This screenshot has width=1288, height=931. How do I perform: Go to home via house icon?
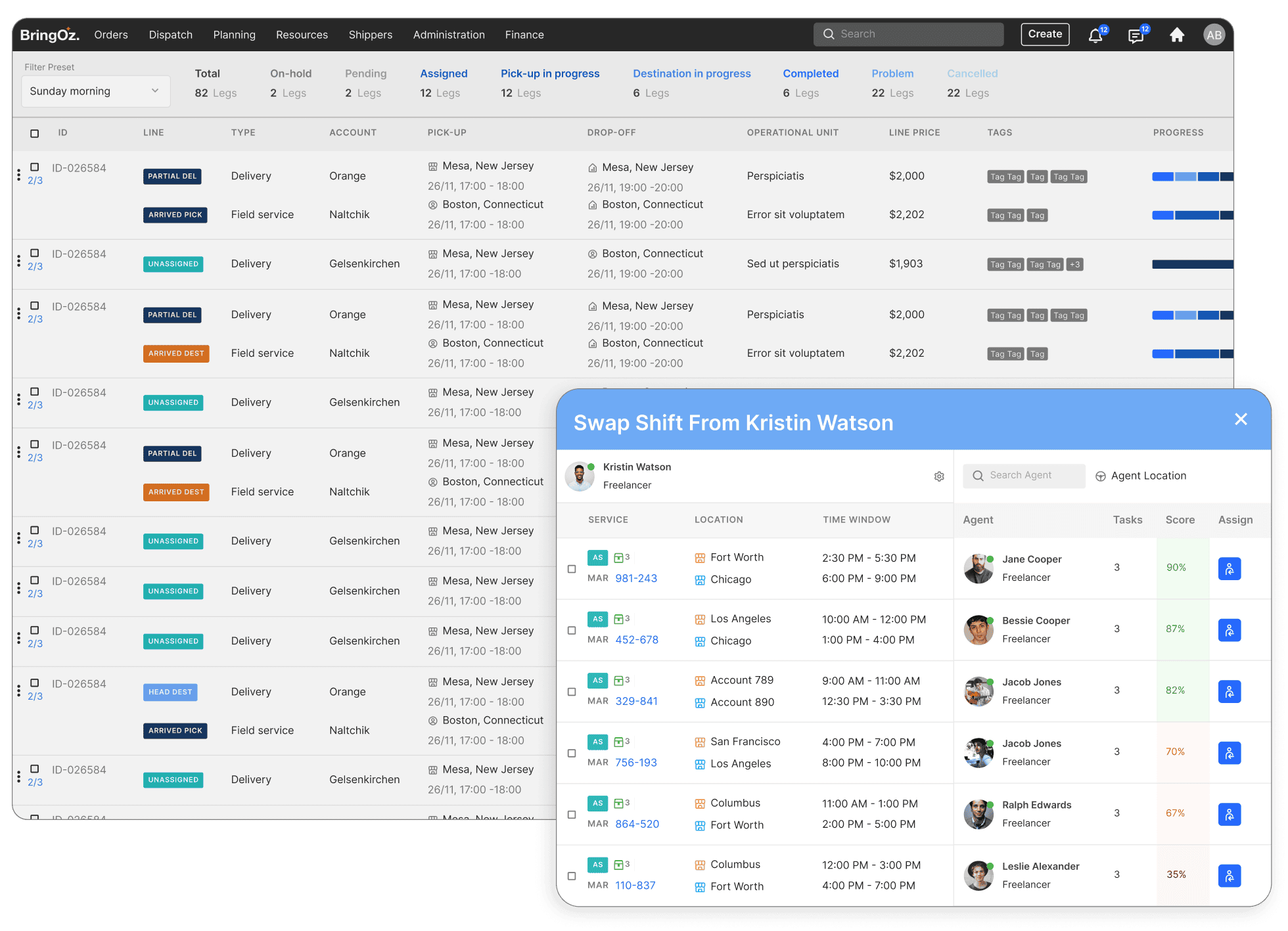[1177, 35]
